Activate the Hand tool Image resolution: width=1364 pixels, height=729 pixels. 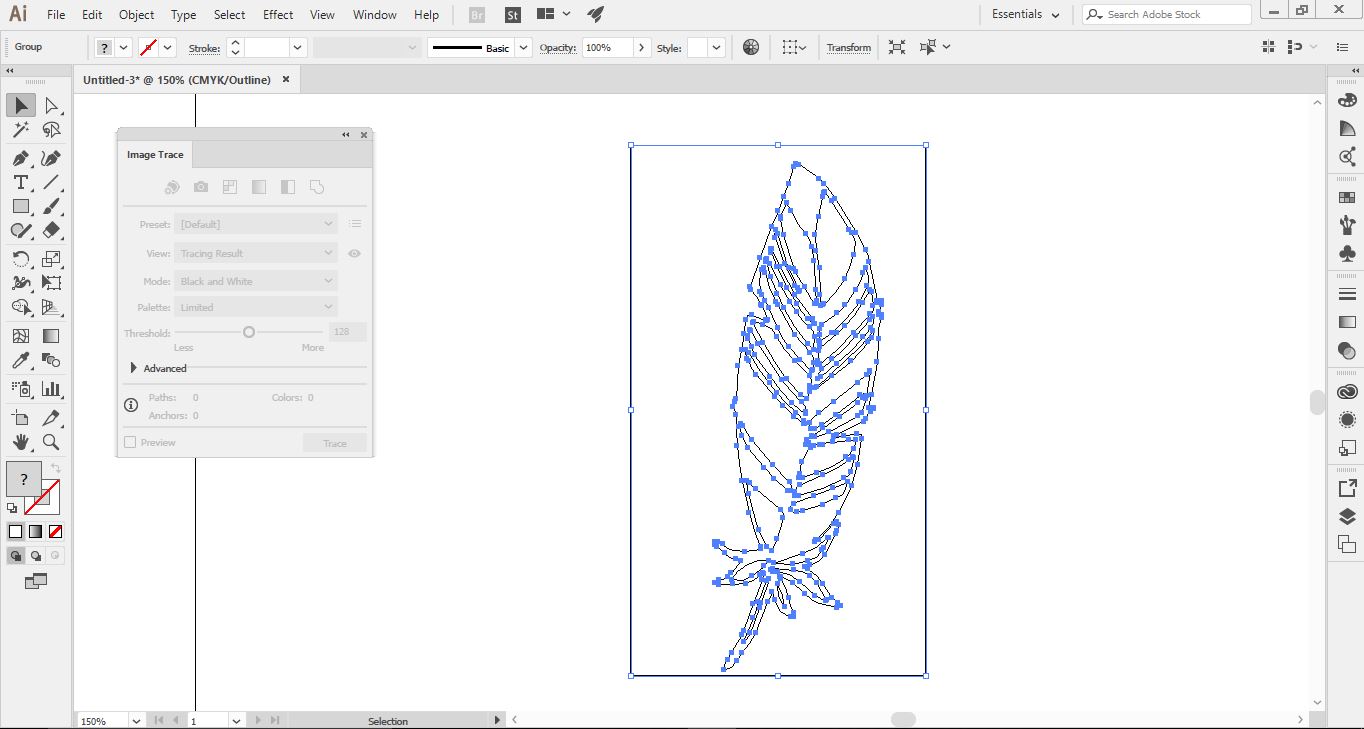tap(21, 443)
